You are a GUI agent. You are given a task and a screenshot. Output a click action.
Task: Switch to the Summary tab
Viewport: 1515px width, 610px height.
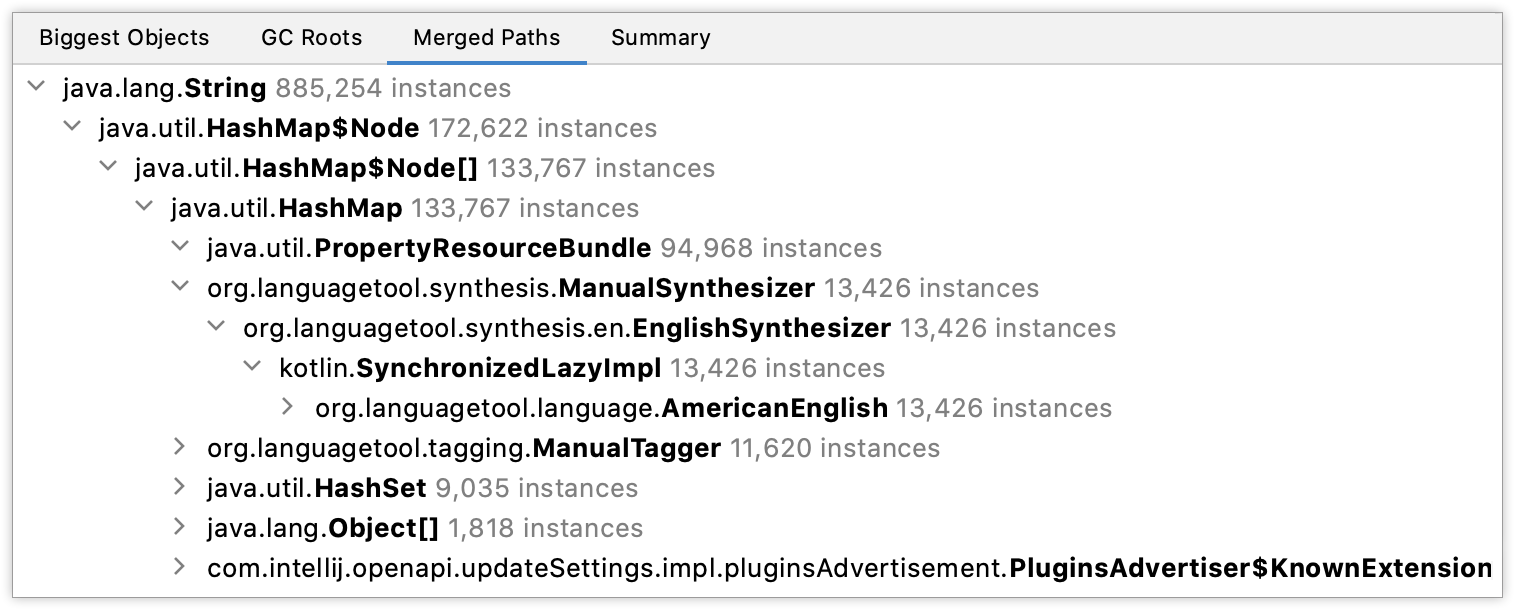tap(660, 37)
